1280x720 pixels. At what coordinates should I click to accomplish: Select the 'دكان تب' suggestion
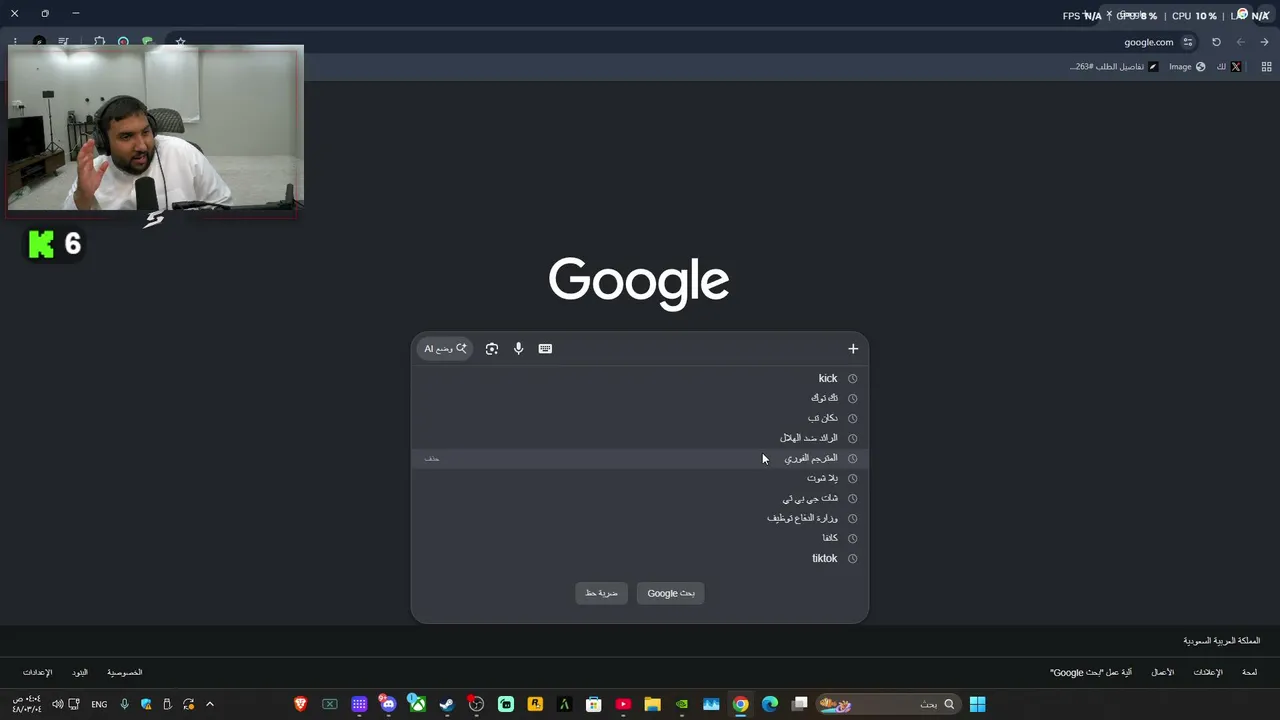640,418
